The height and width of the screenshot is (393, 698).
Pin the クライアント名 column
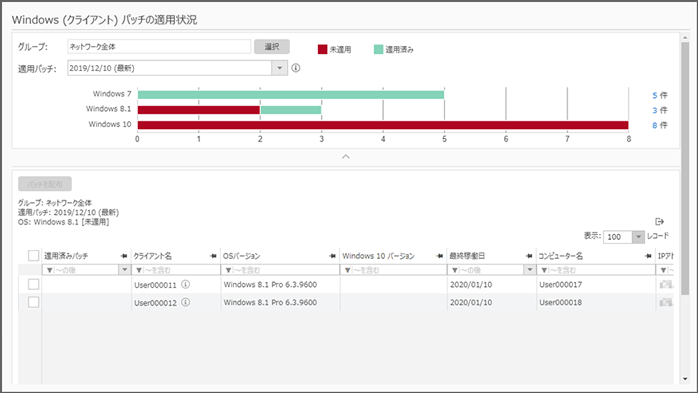pyautogui.click(x=213, y=256)
